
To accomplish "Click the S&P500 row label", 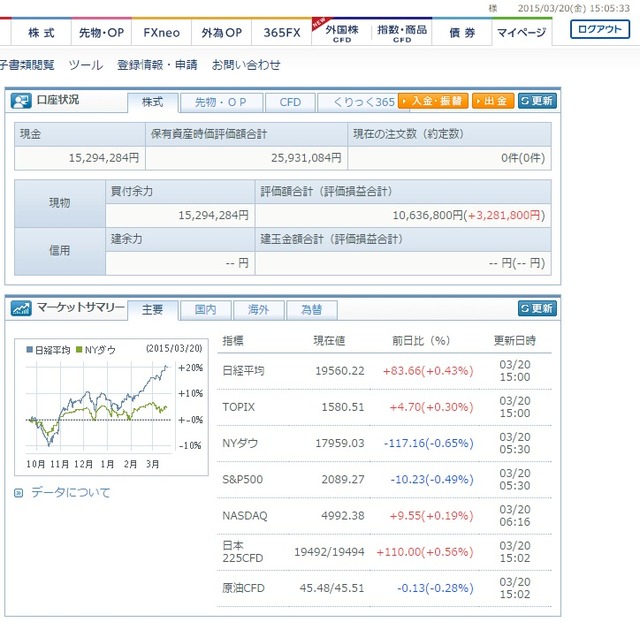I will [242, 479].
